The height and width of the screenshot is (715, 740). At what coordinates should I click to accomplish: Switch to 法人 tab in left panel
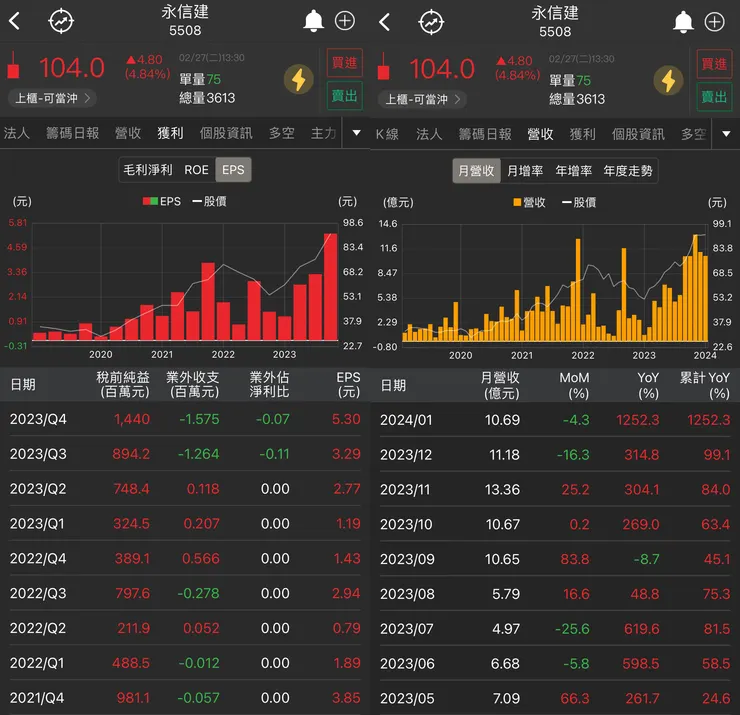pos(17,133)
